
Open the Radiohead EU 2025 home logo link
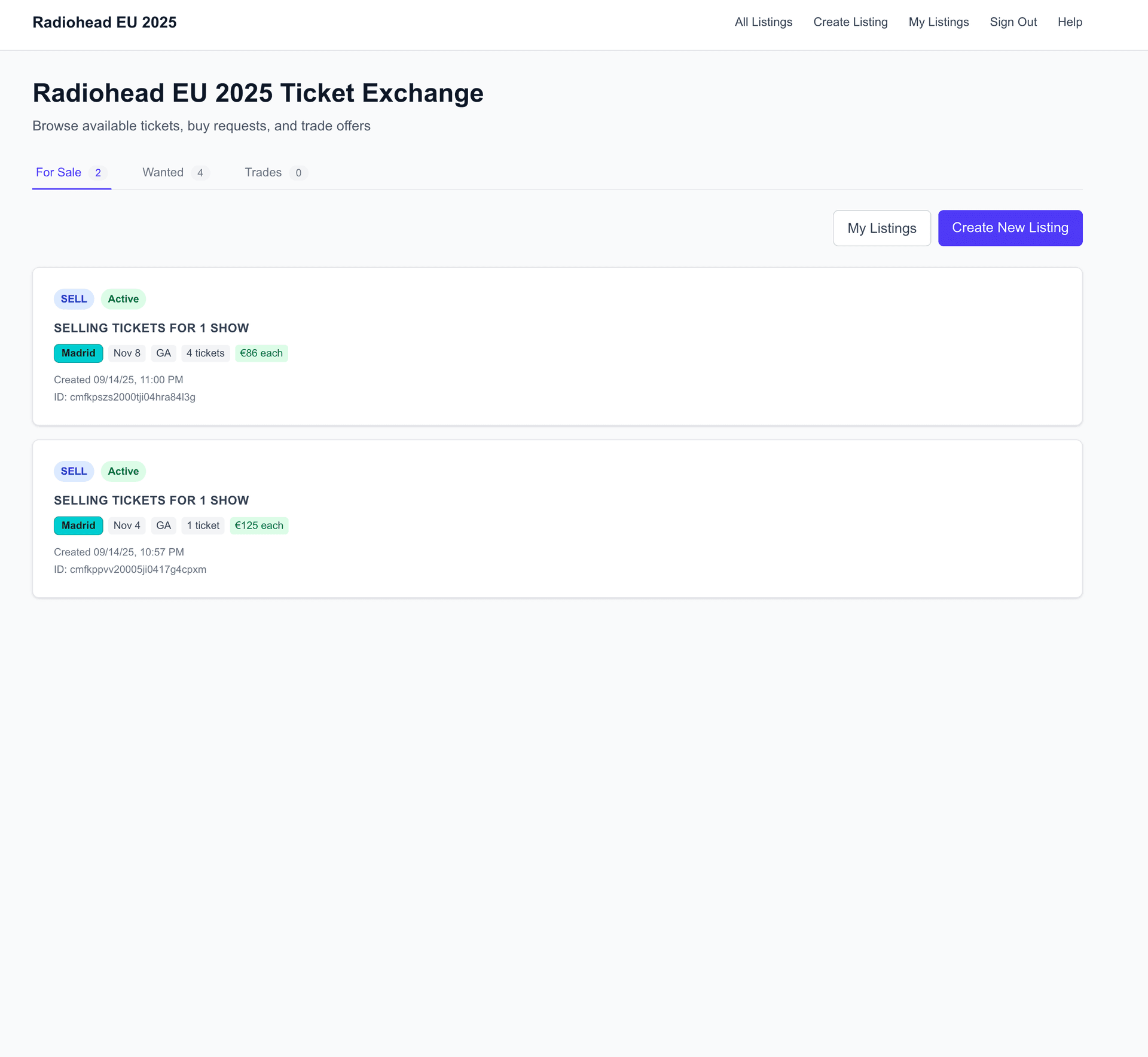(x=105, y=22)
